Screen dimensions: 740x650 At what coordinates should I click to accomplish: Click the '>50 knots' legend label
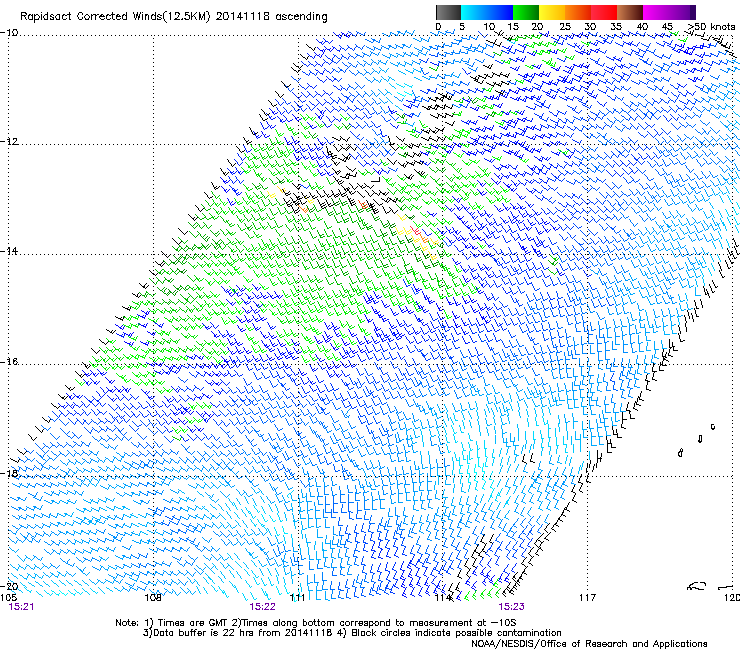click(x=711, y=27)
